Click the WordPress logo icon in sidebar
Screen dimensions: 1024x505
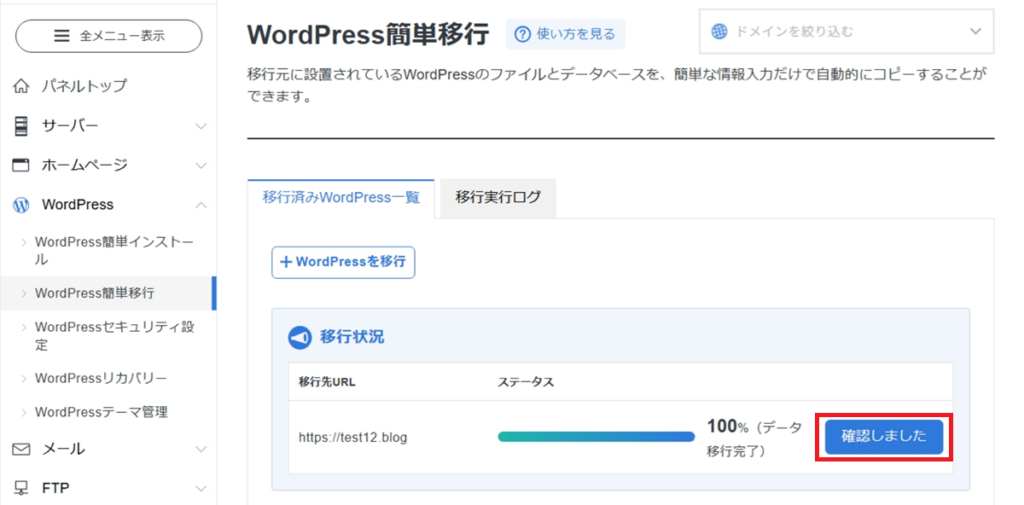(x=21, y=205)
